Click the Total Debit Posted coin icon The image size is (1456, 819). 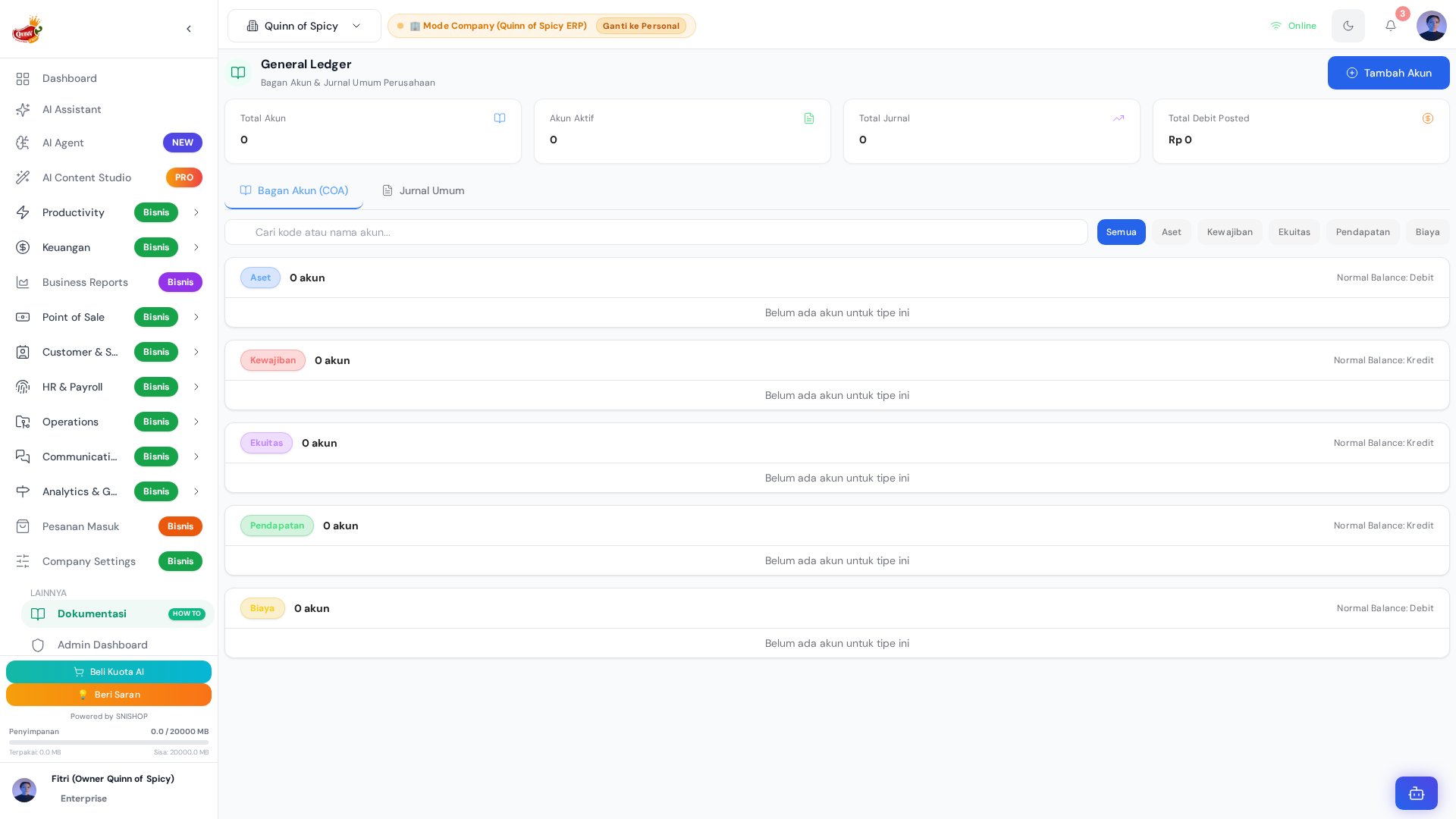coord(1428,118)
